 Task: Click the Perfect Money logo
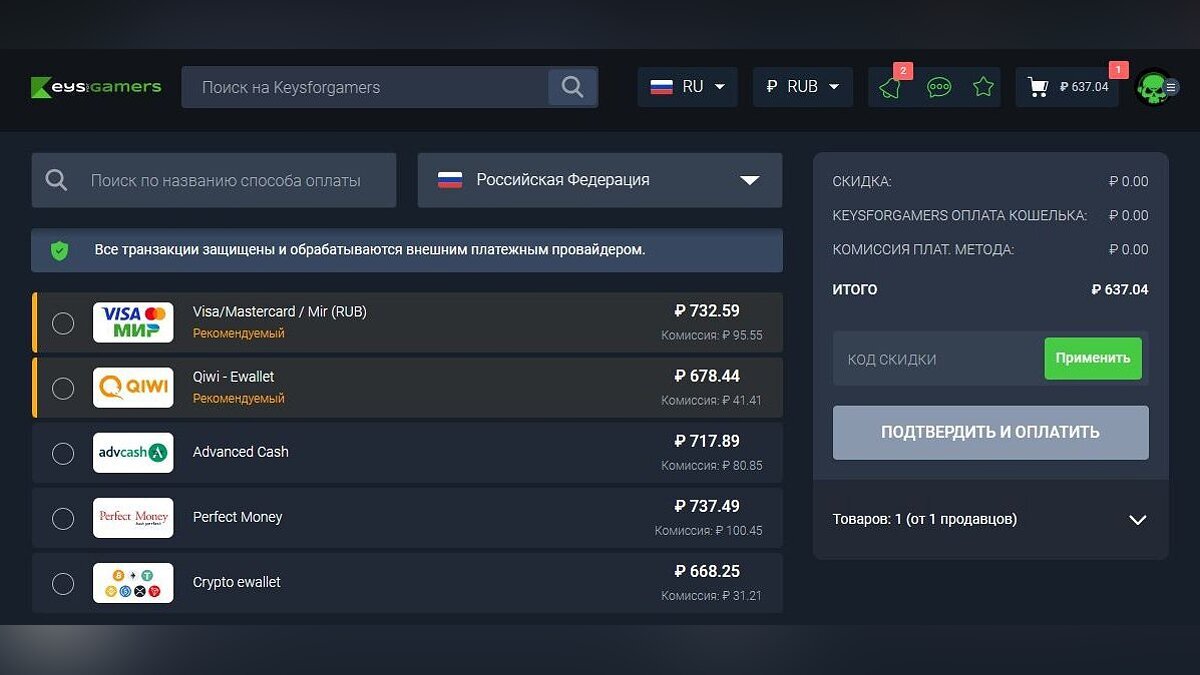coord(133,517)
